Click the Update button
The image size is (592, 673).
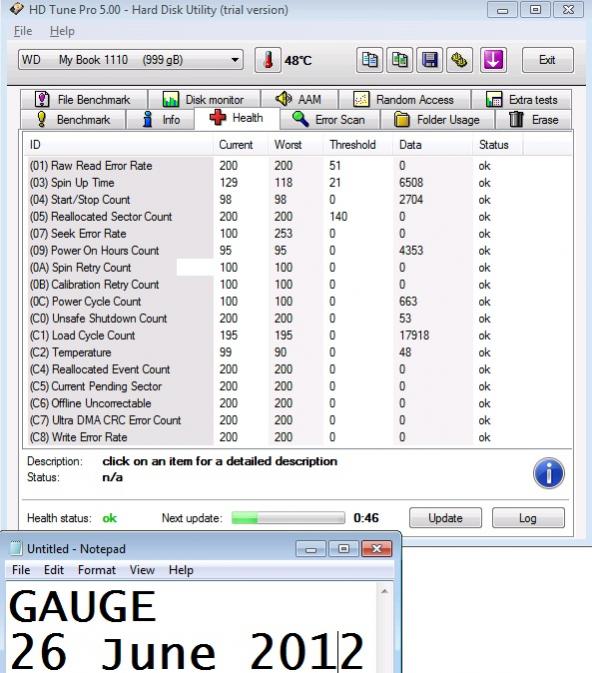(x=445, y=518)
